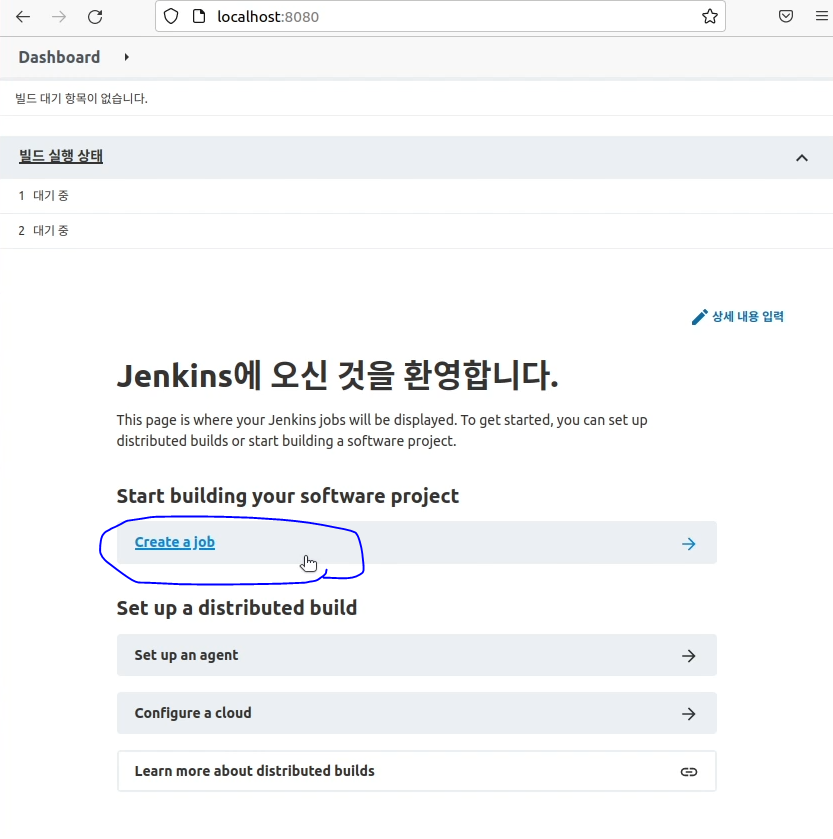Save page to Pocket icon
This screenshot has height=839, width=833.
coord(785,16)
